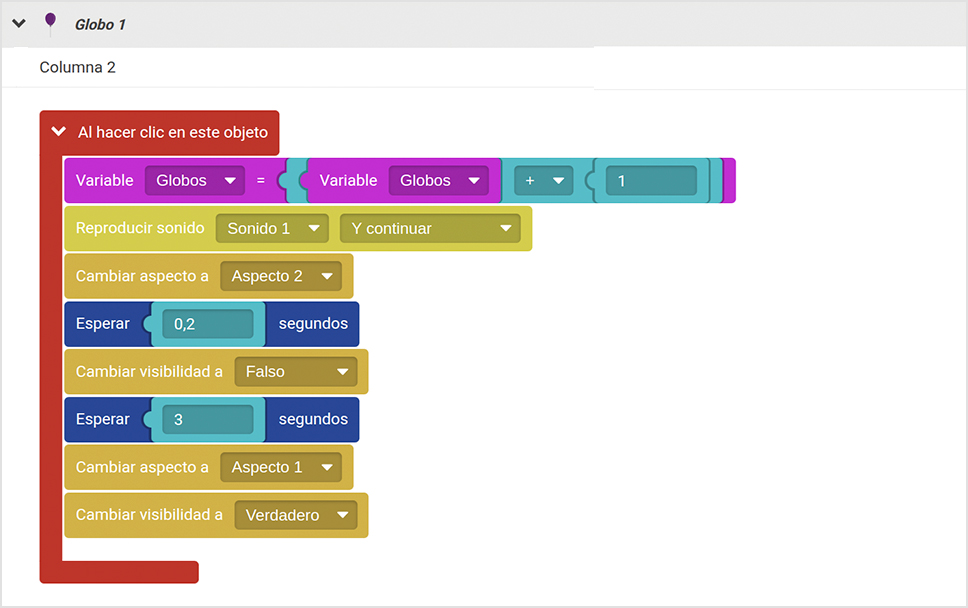
Task: Select the 'Cambiar visibilidad a' Falso block label
Action: pos(149,372)
